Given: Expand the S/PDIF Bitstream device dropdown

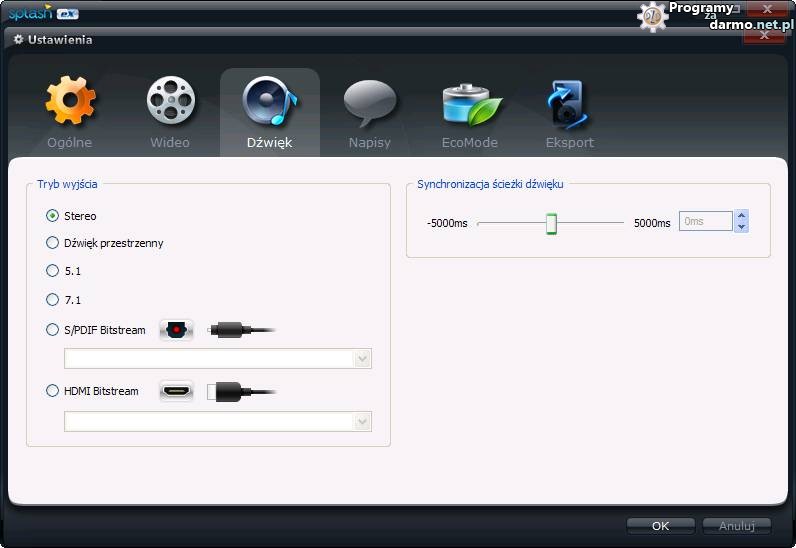Looking at the screenshot, I should click(362, 359).
